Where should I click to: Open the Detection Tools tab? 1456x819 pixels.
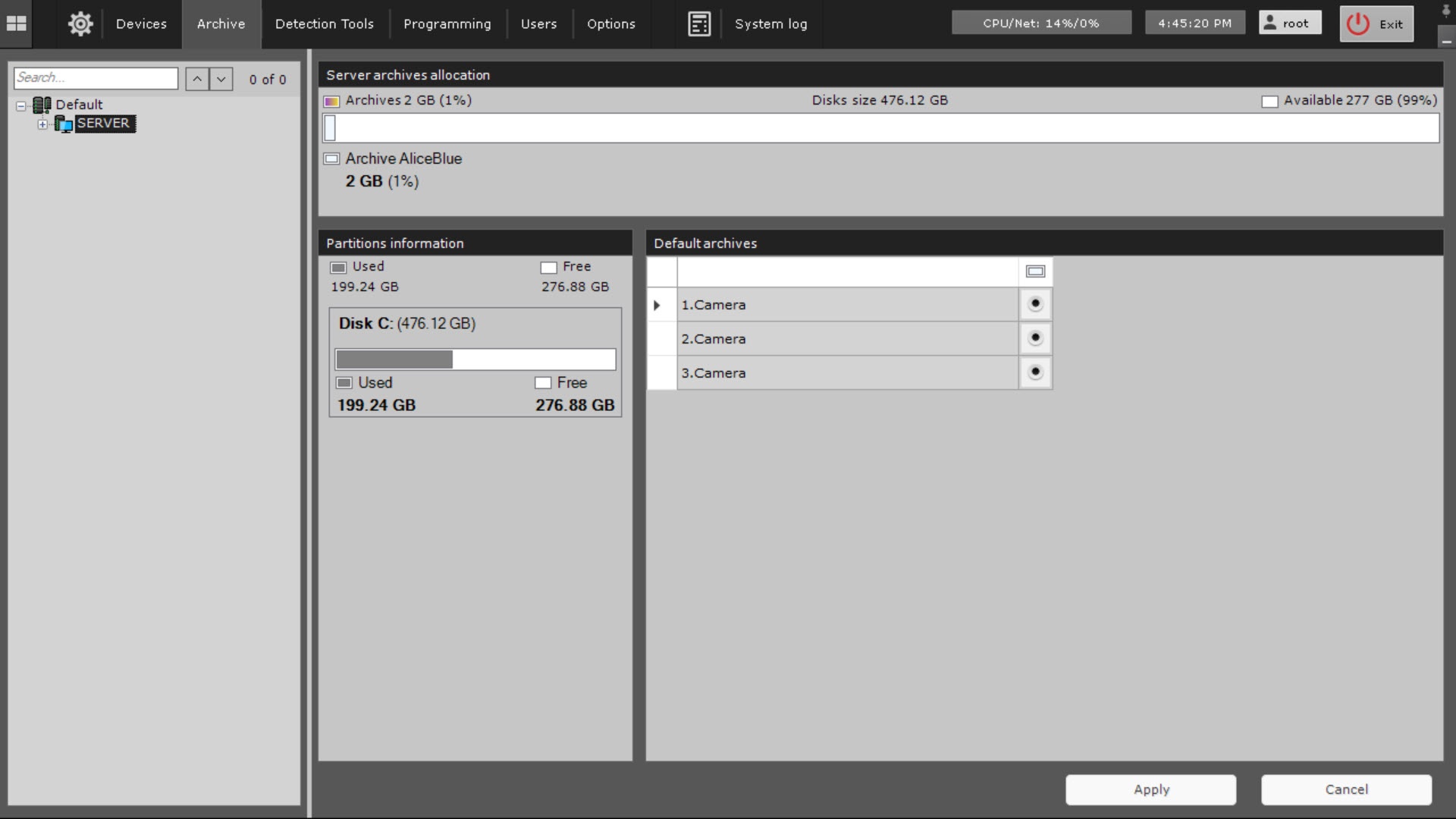[x=324, y=24]
